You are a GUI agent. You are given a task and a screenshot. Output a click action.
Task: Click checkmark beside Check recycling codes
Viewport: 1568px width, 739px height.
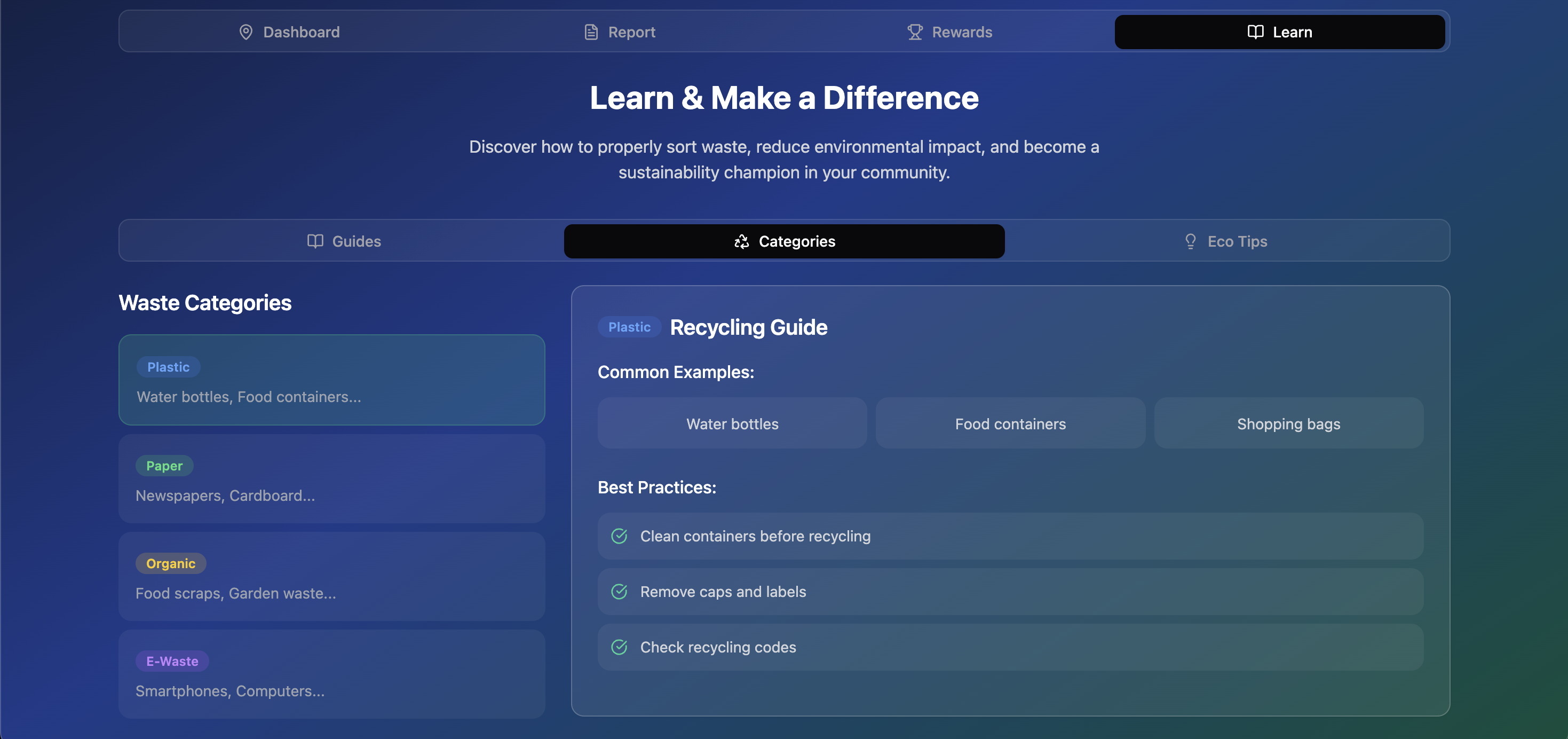pos(619,647)
